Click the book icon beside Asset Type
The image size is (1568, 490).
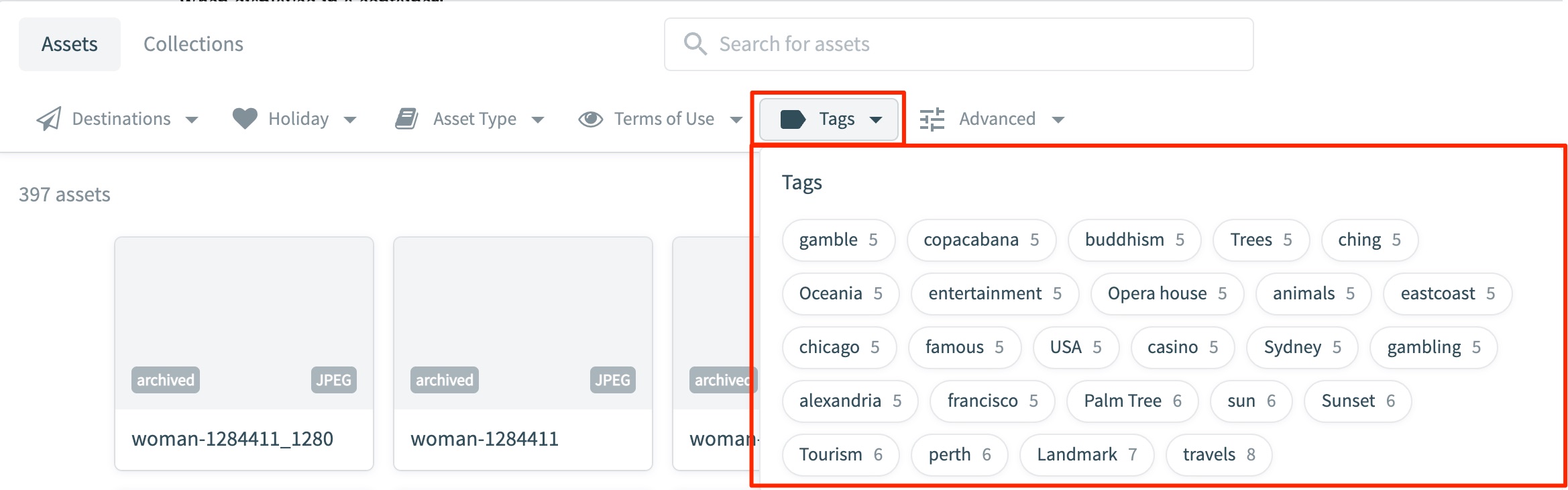405,117
